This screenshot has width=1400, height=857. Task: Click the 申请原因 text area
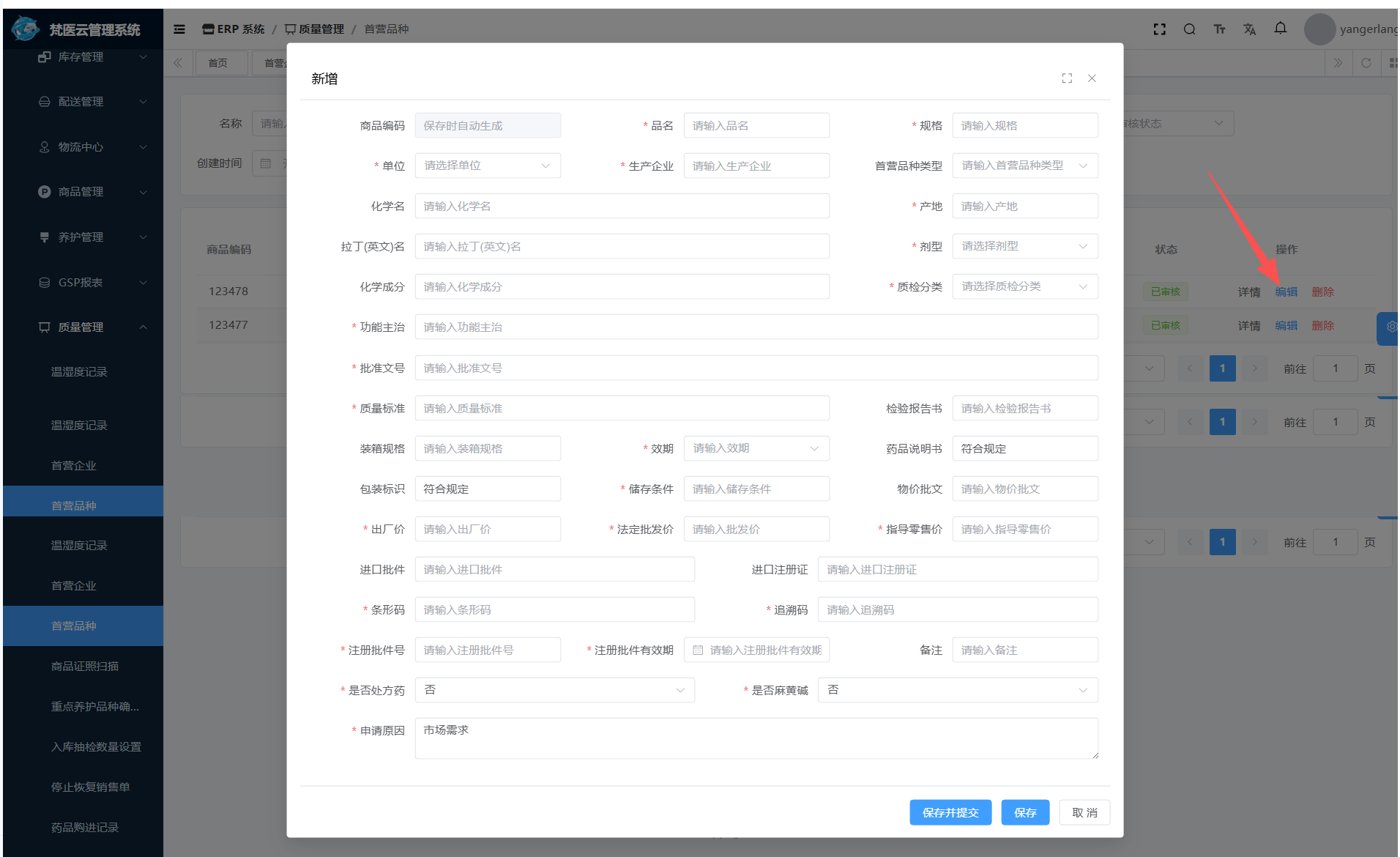tap(756, 738)
